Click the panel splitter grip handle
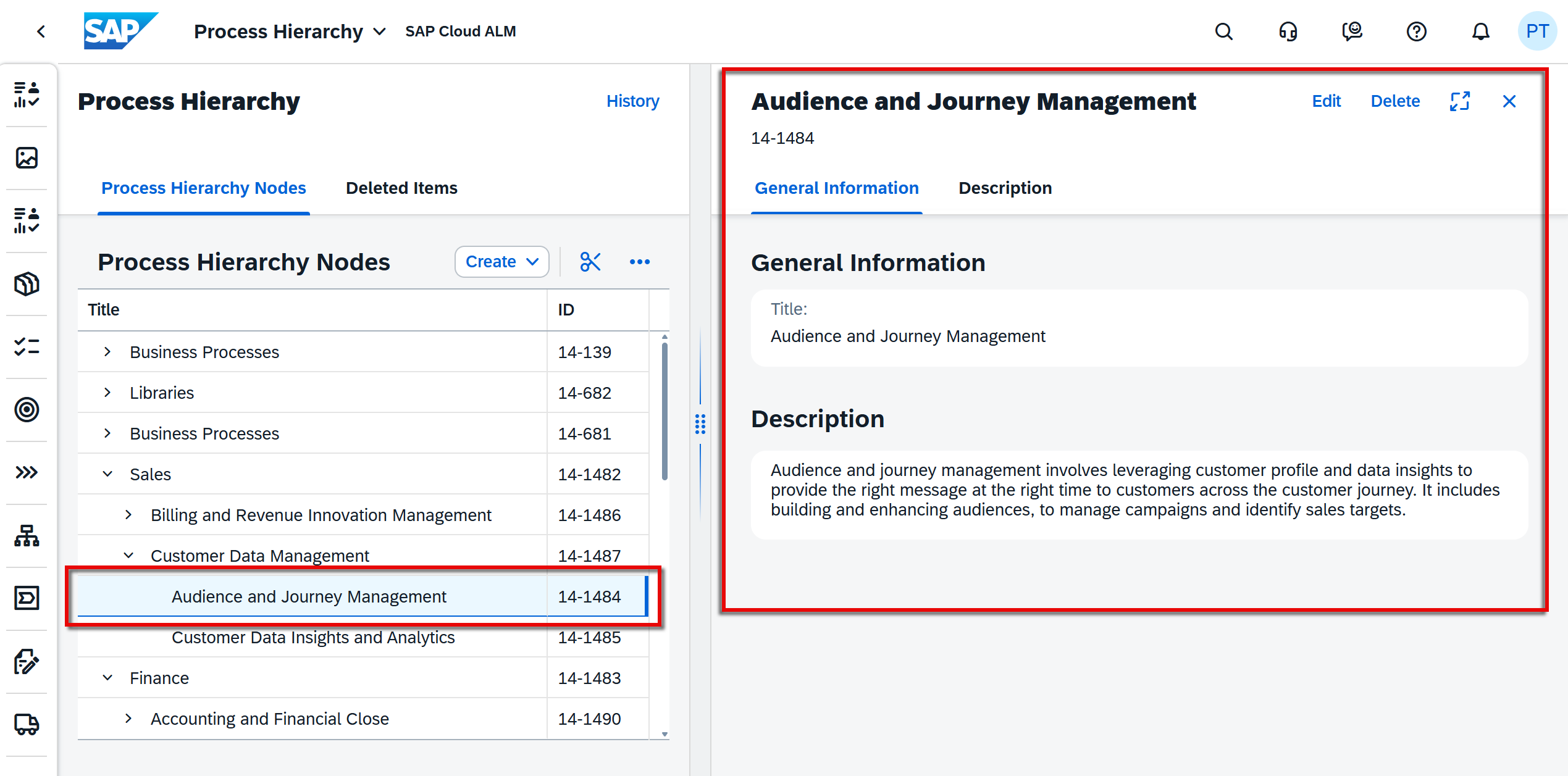The width and height of the screenshot is (1568, 776). 700,424
